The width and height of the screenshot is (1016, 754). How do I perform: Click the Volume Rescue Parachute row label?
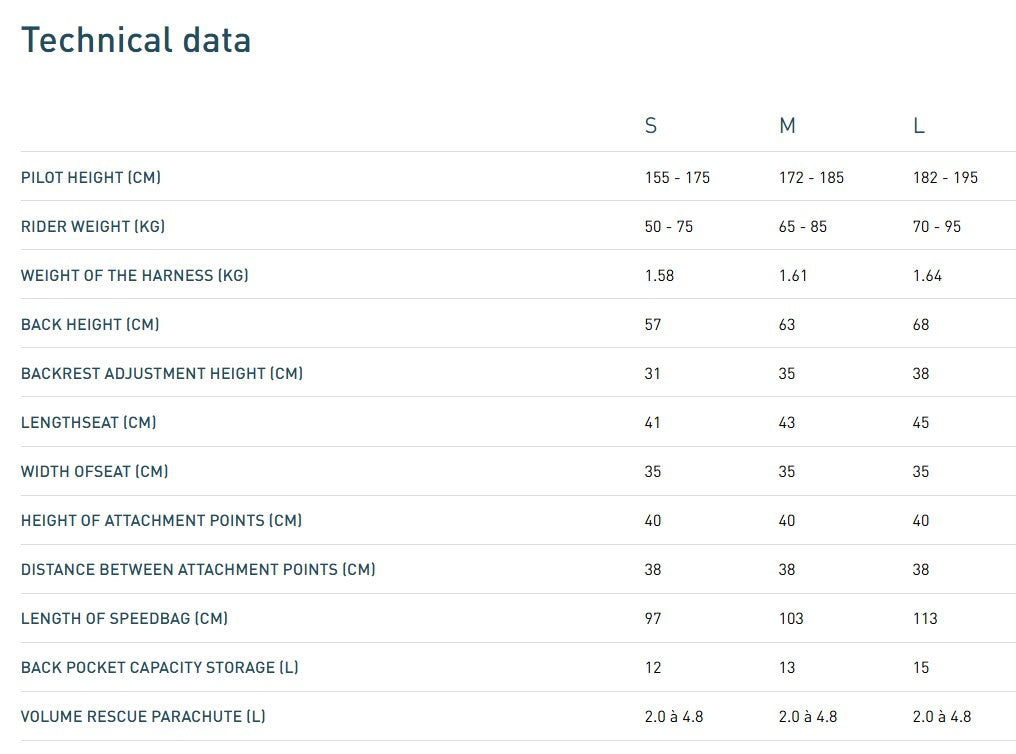143,716
